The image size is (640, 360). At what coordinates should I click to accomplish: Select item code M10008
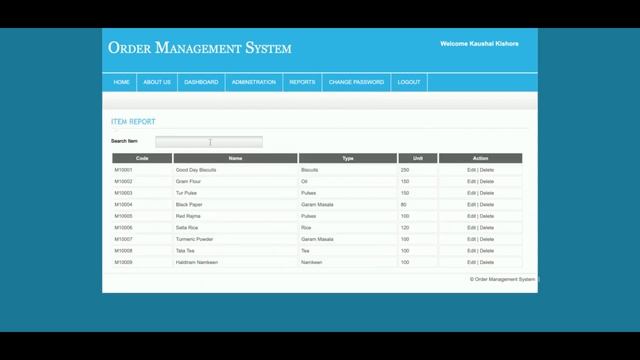tap(123, 251)
